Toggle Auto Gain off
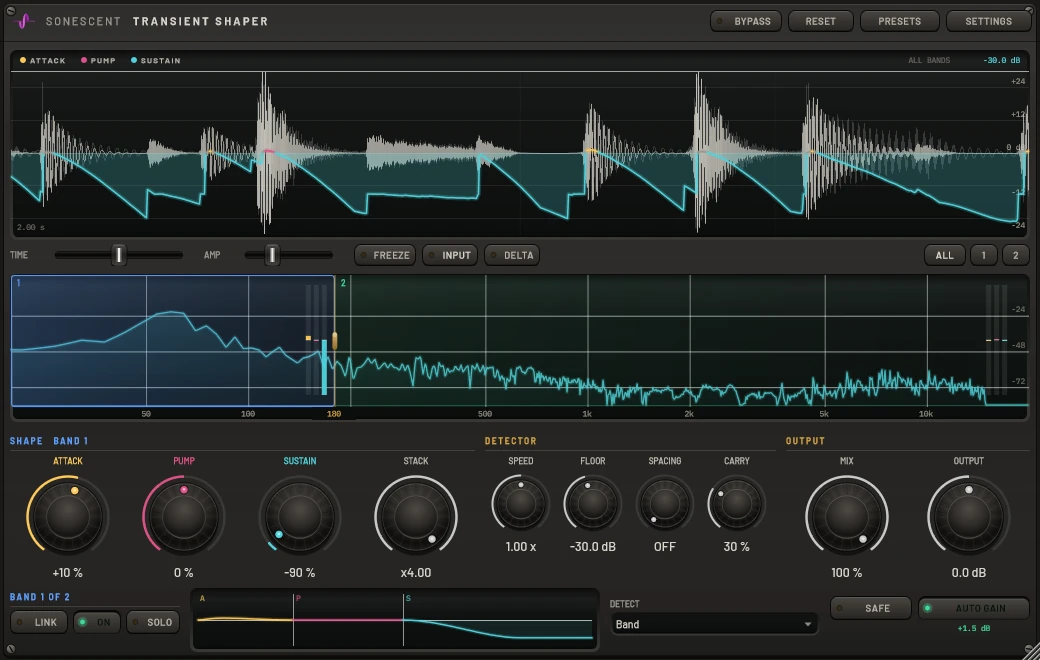Image resolution: width=1040 pixels, height=660 pixels. pyautogui.click(x=974, y=608)
